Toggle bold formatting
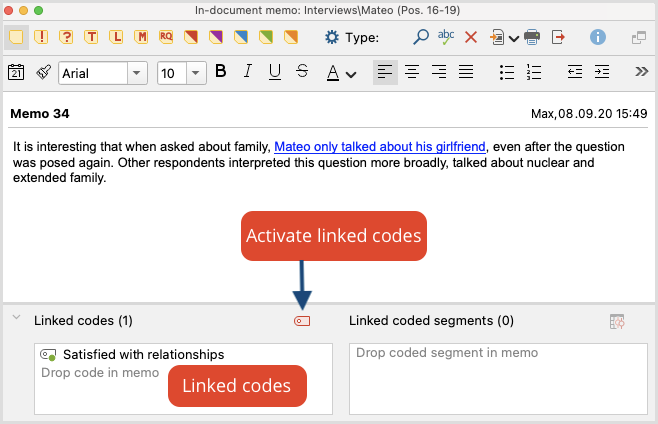The image size is (658, 424). [x=221, y=71]
